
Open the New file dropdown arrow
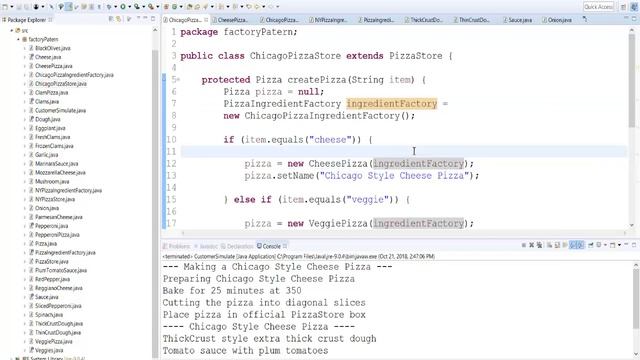(11, 7)
